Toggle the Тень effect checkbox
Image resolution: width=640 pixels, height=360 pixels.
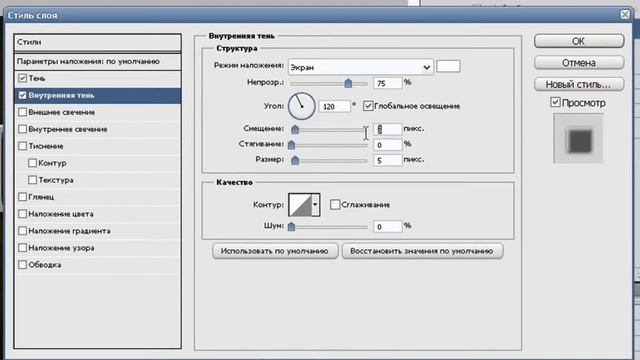(22, 78)
